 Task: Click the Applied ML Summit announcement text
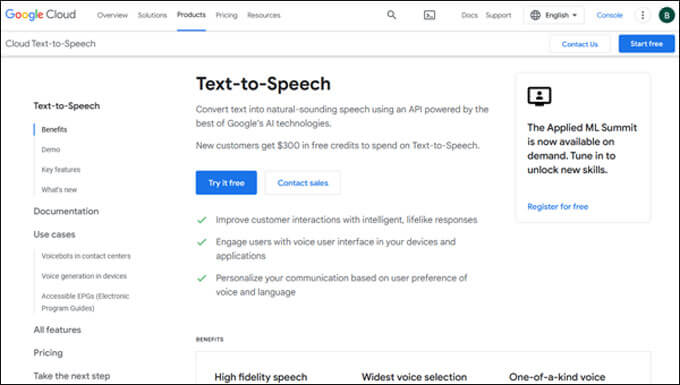tap(582, 148)
